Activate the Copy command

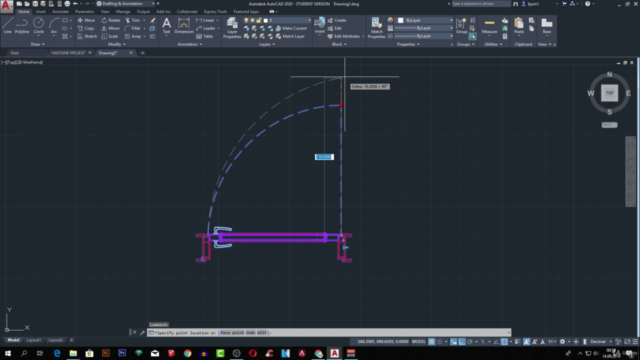click(86, 28)
